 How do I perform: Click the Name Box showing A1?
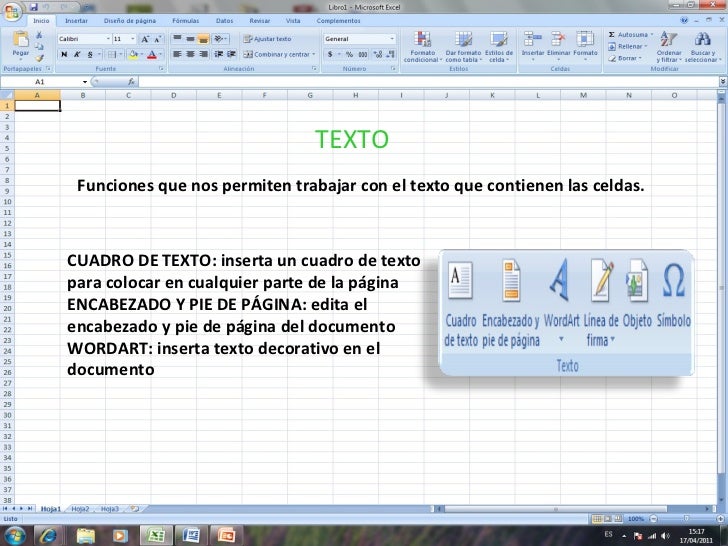click(x=45, y=82)
